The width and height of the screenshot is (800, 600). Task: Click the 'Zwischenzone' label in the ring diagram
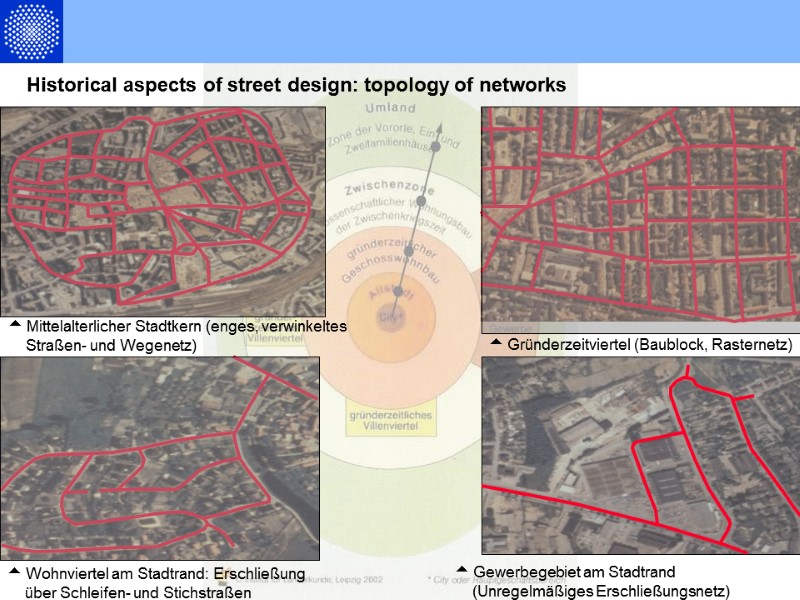pyautogui.click(x=390, y=188)
